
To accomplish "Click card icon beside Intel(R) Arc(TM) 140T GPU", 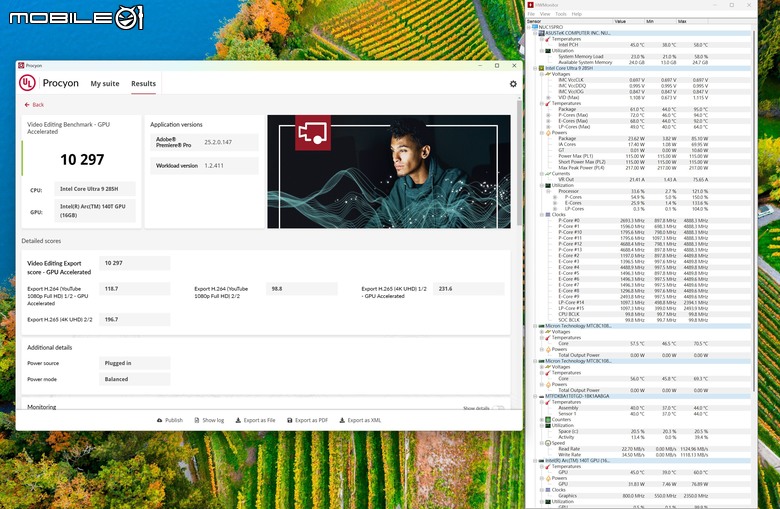I will tap(541, 461).
